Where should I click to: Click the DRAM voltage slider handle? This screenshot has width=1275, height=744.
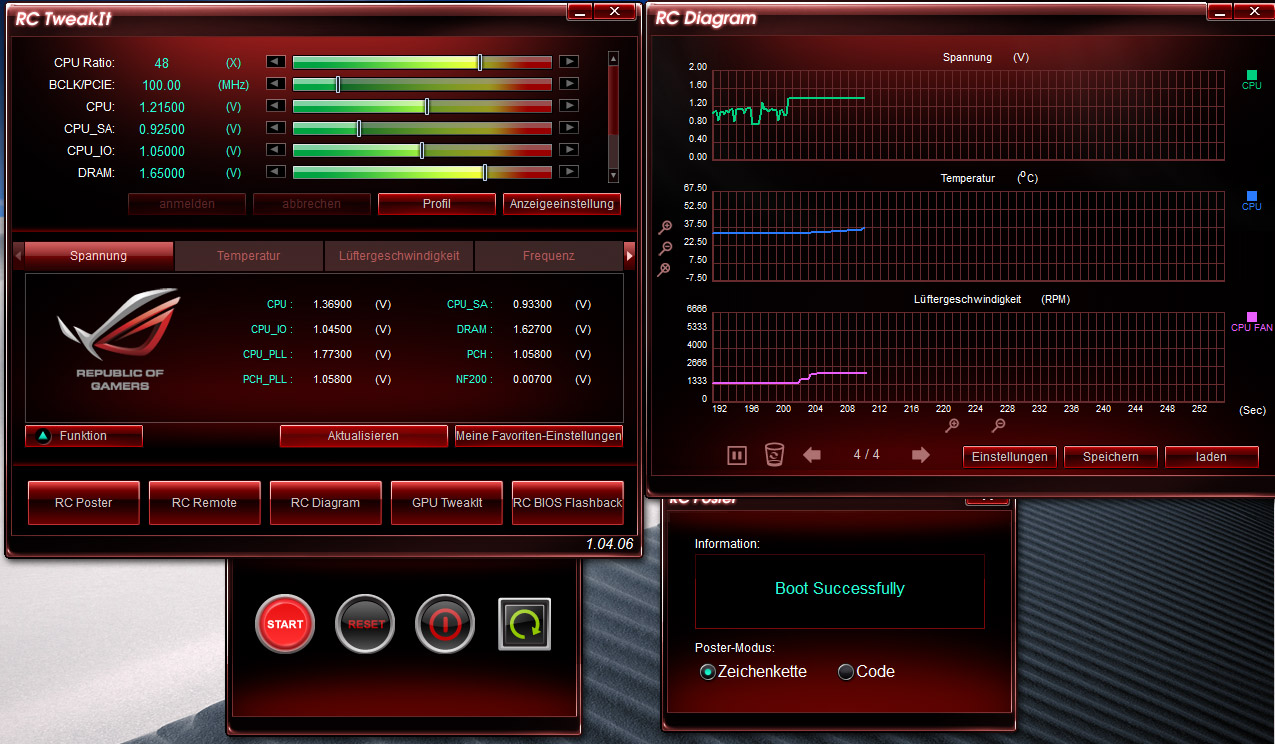click(x=485, y=172)
